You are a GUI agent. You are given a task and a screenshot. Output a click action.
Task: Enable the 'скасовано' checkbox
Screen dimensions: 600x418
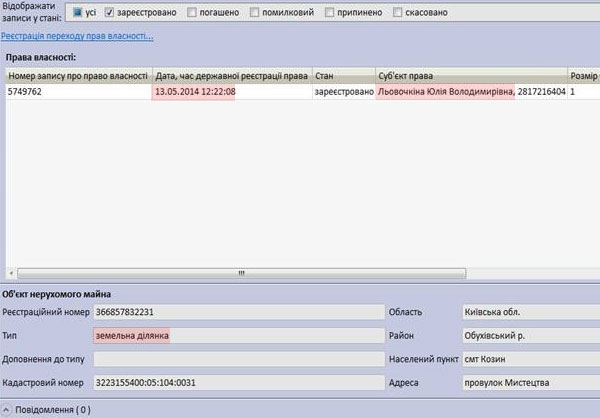[399, 13]
